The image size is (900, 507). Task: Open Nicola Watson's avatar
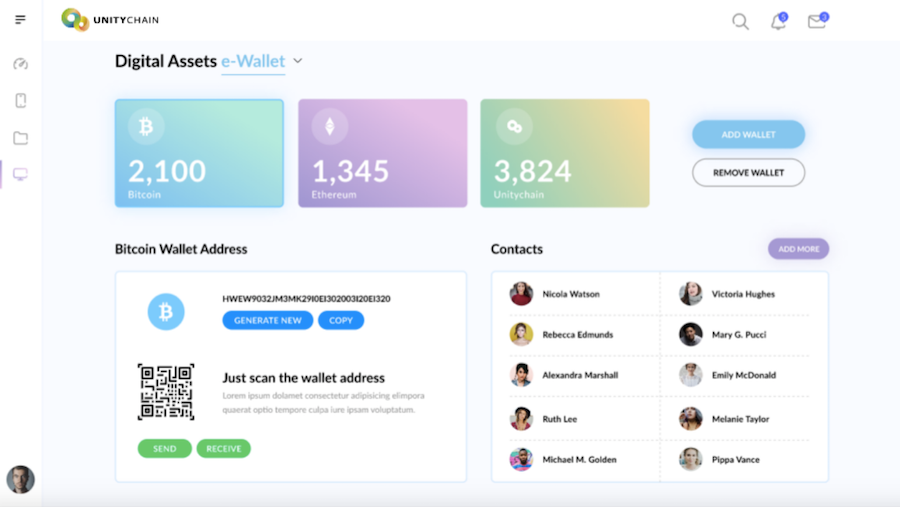click(521, 293)
